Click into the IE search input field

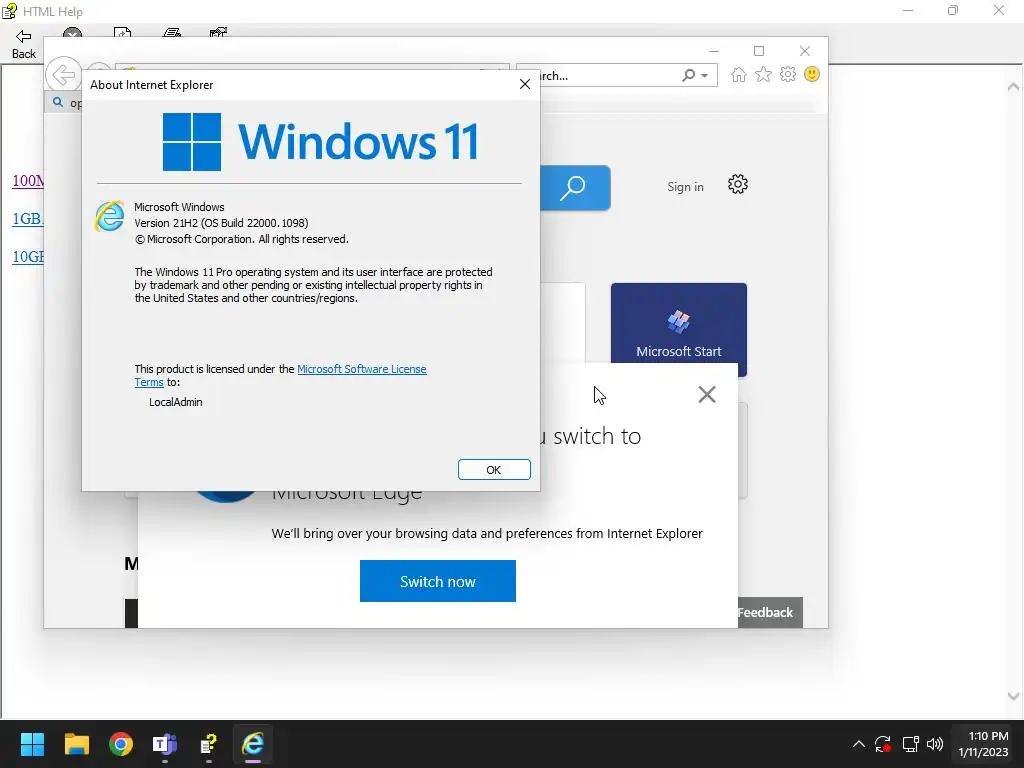pyautogui.click(x=607, y=75)
